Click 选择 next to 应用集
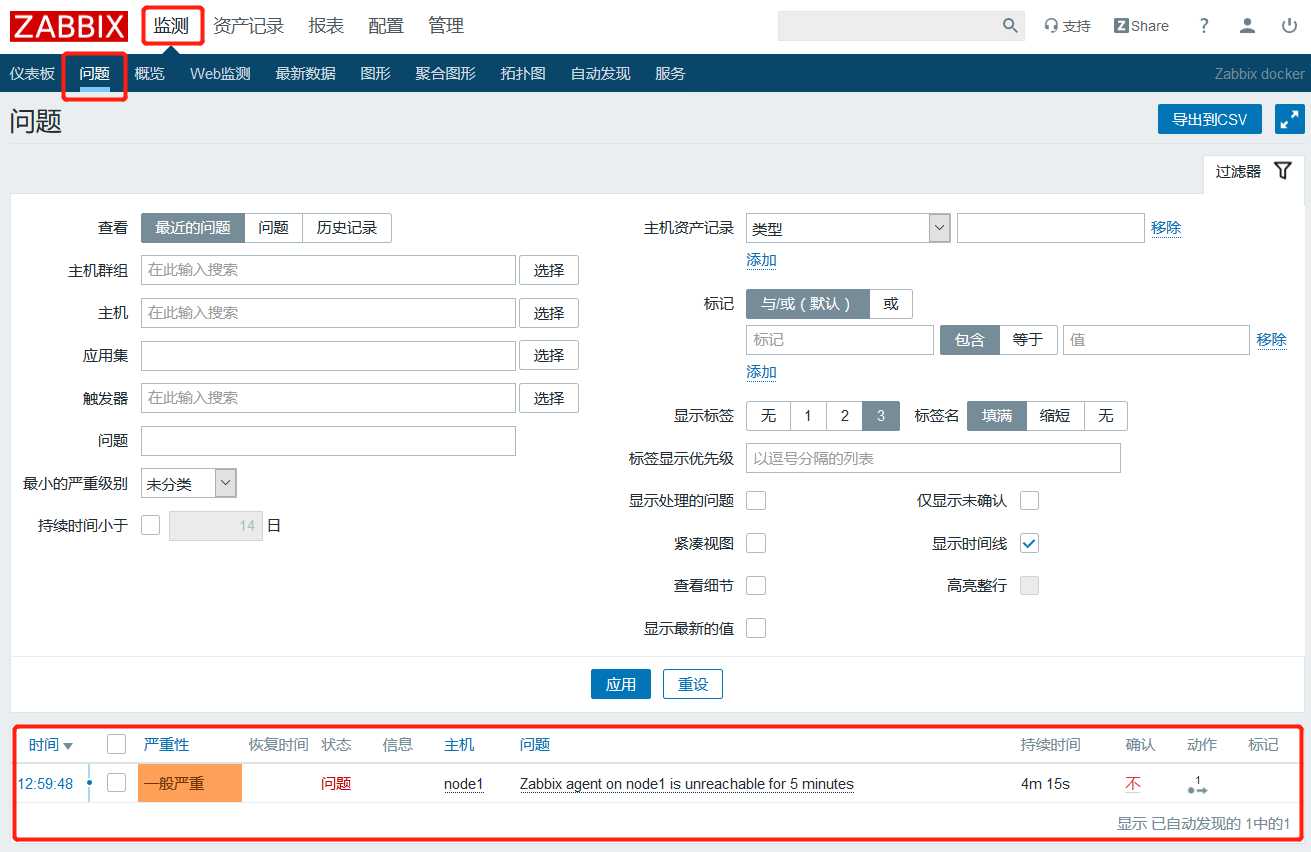This screenshot has width=1311, height=852. pyautogui.click(x=549, y=355)
